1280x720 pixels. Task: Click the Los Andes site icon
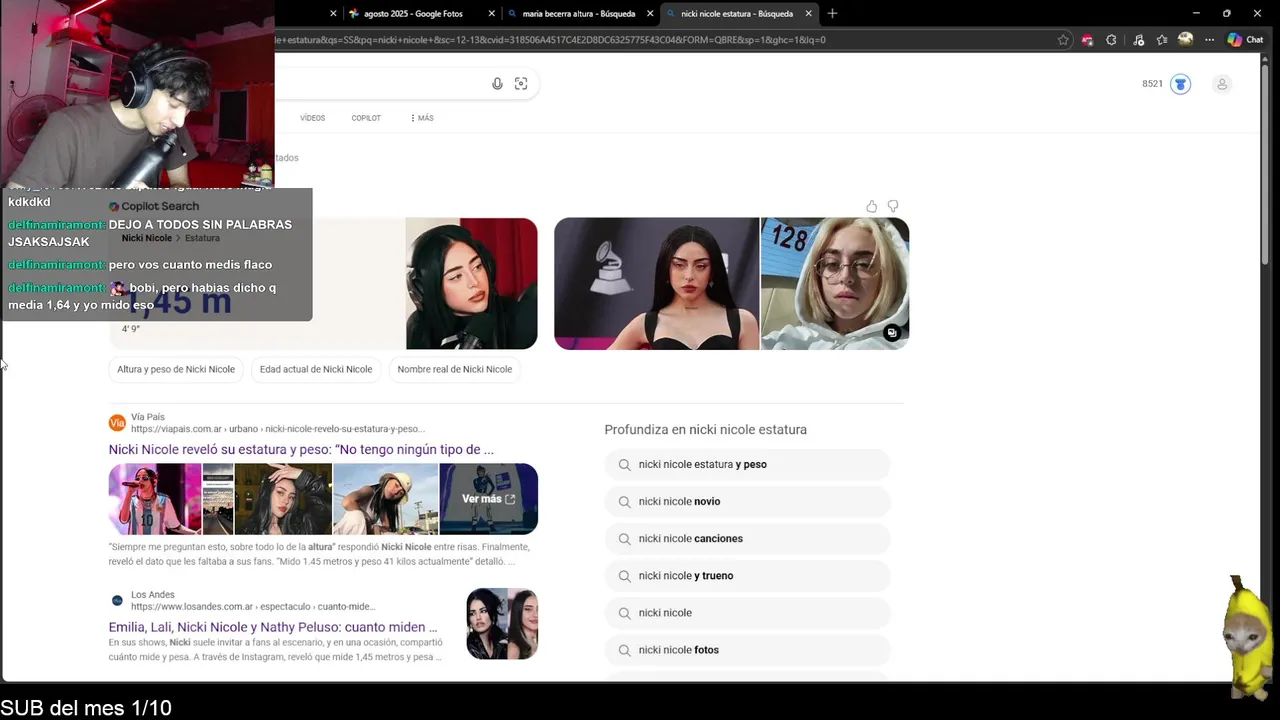click(x=117, y=600)
